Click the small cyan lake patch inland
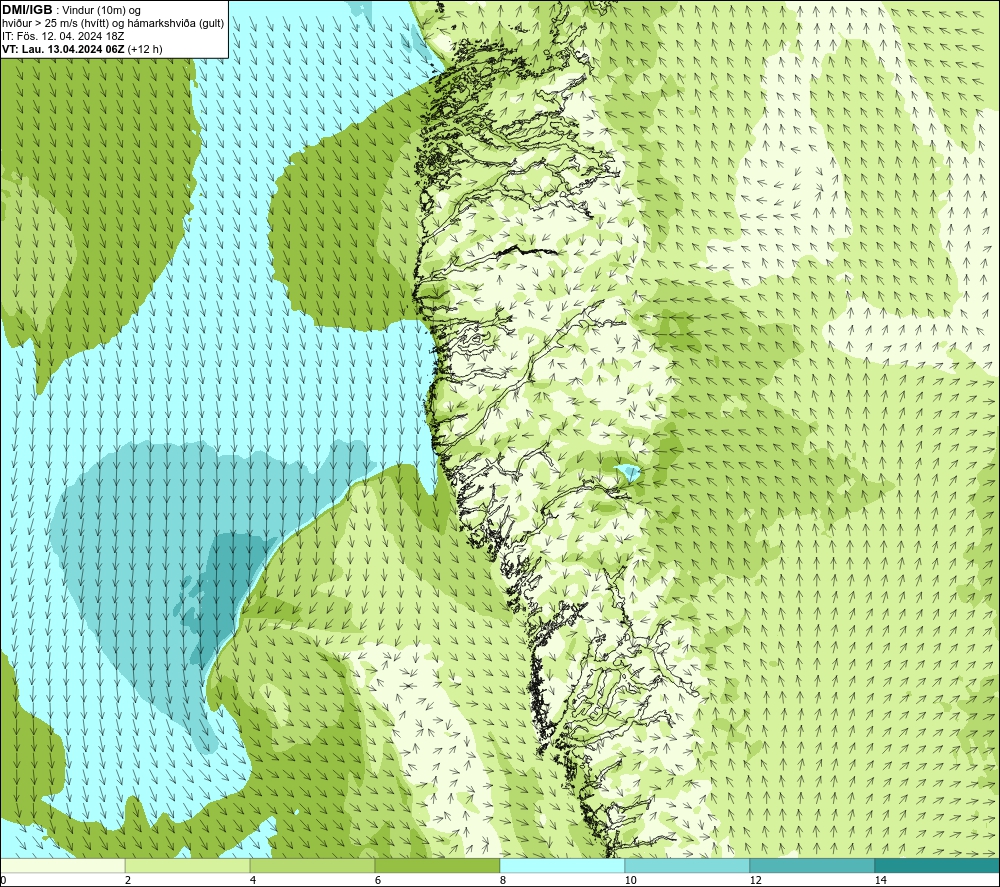The width and height of the screenshot is (1000, 887). pyautogui.click(x=628, y=473)
